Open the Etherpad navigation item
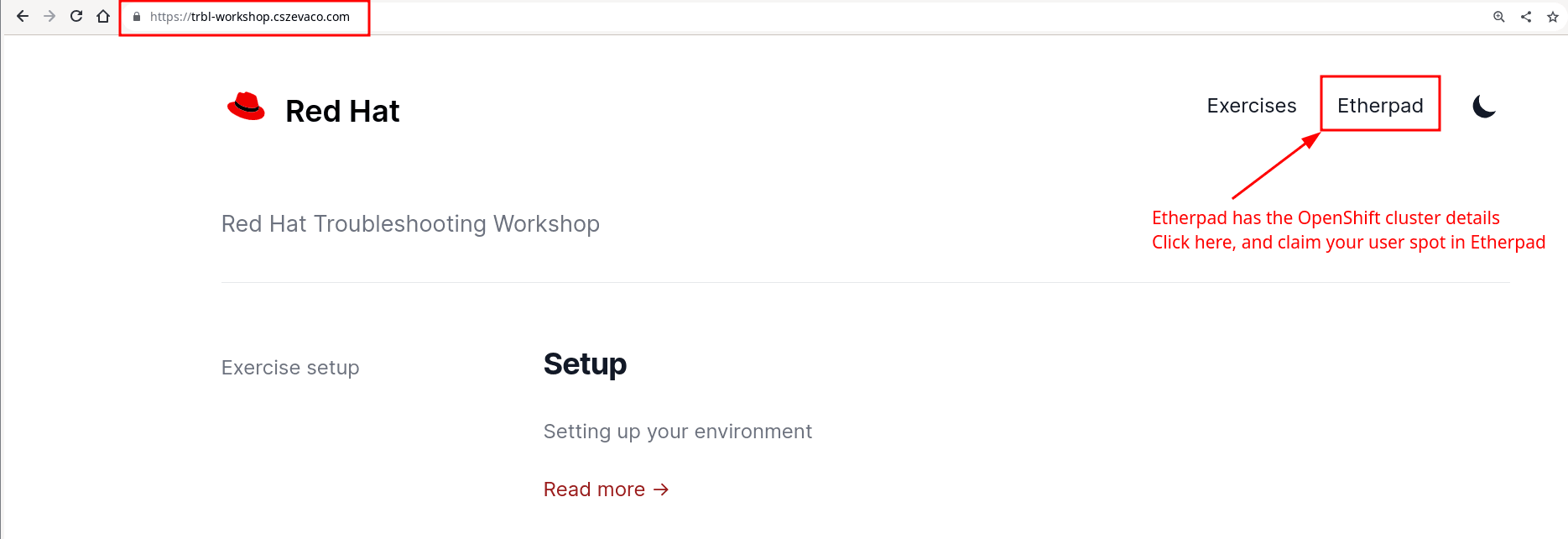1568x539 pixels. [x=1380, y=106]
